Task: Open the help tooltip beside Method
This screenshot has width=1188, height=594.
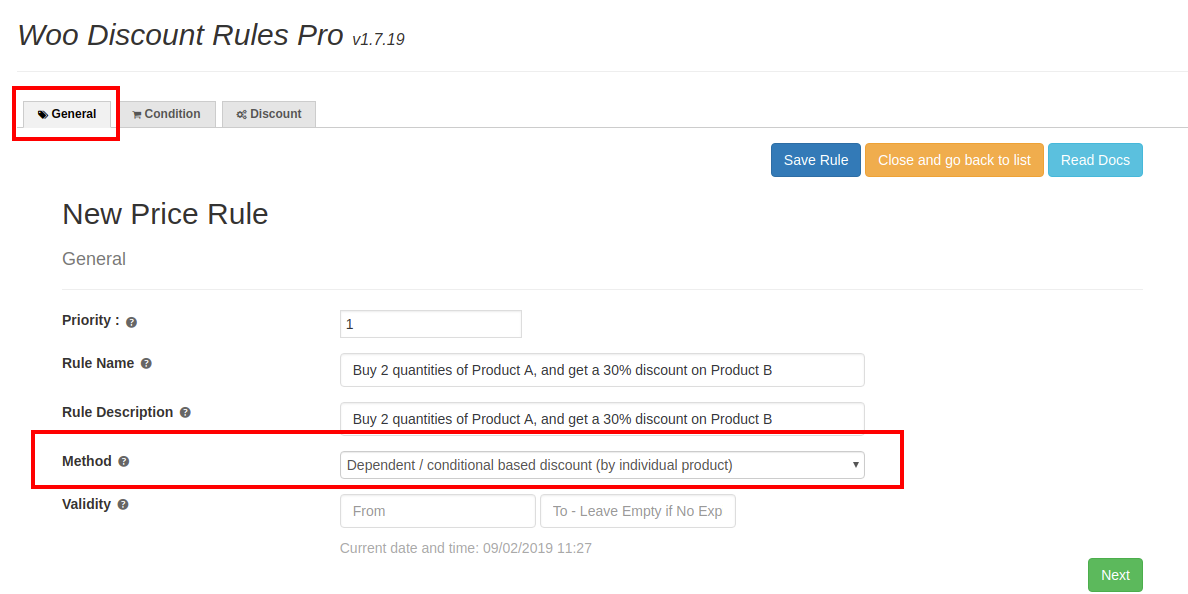Action: coord(122,461)
